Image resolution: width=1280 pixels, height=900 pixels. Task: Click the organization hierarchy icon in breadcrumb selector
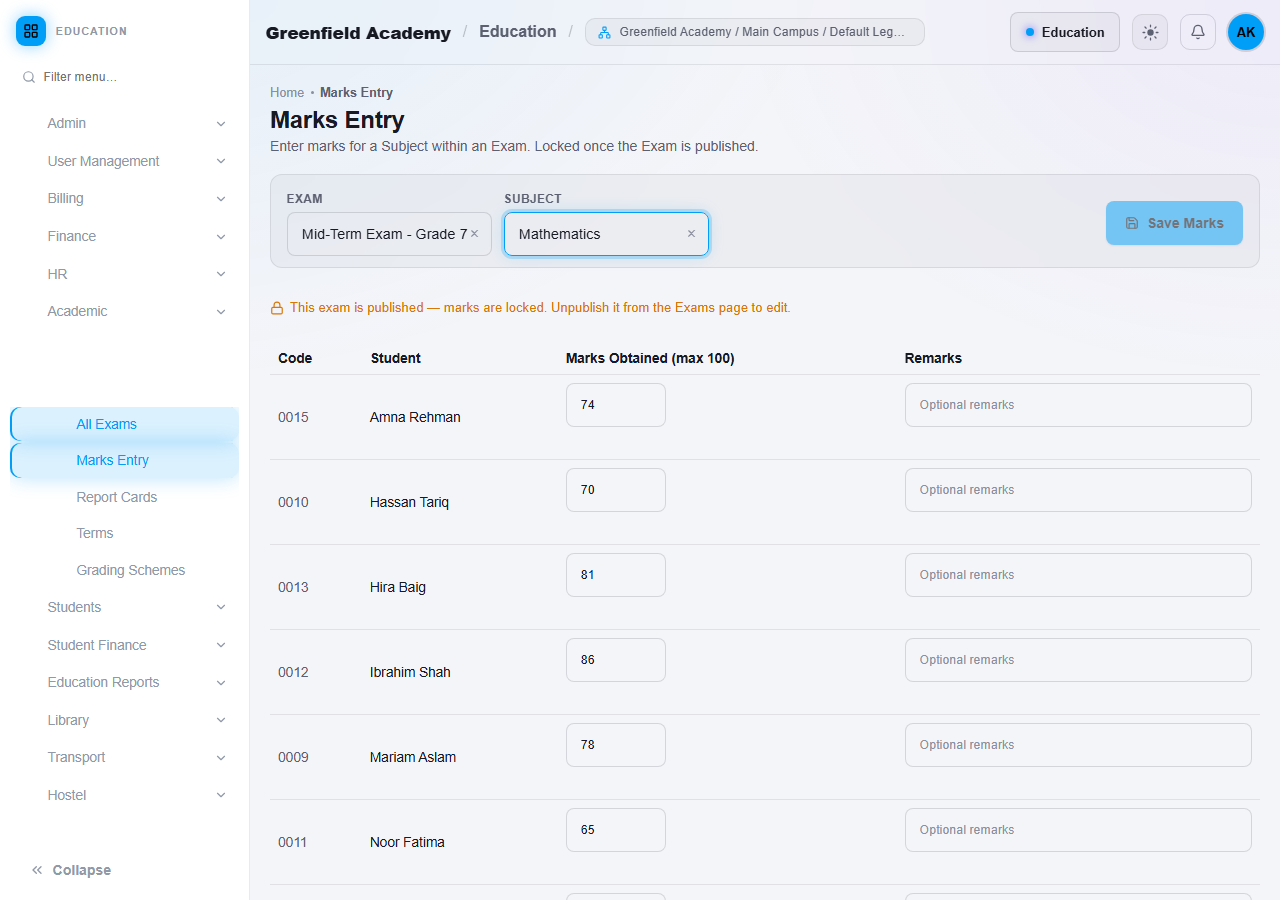[604, 32]
